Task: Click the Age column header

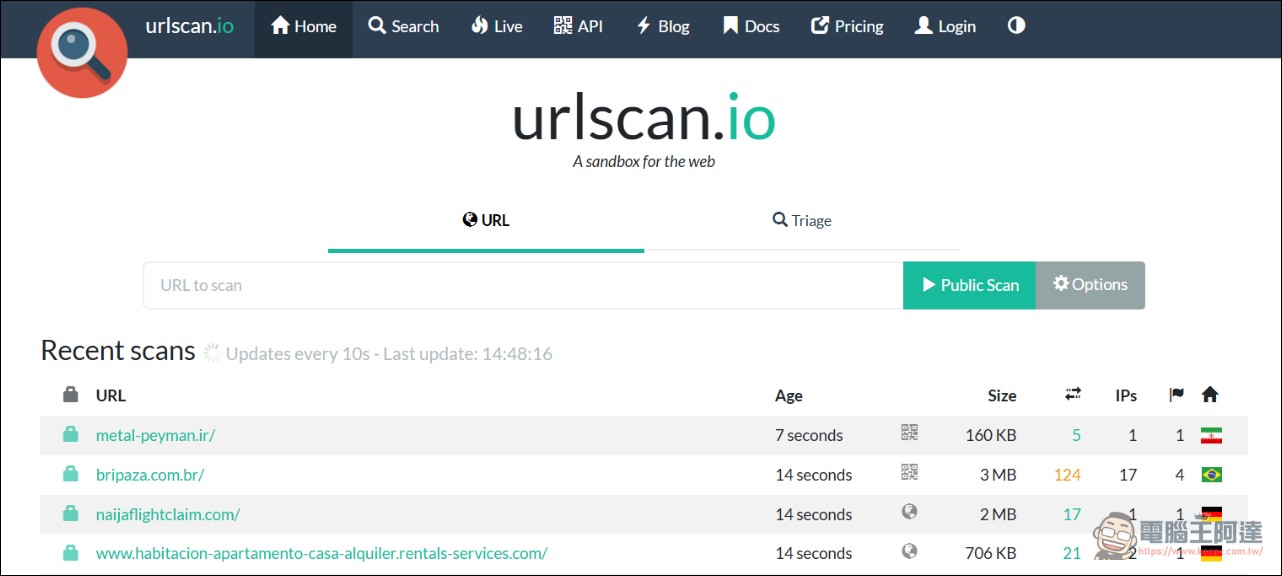Action: coord(789,396)
